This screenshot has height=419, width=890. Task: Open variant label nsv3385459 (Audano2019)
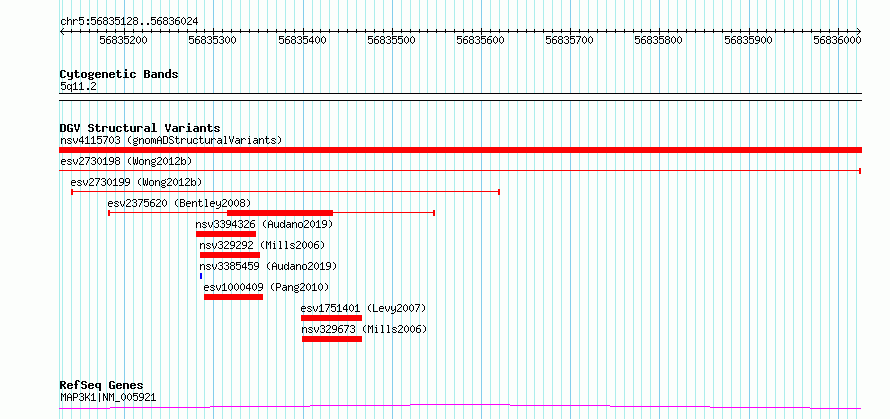(x=268, y=266)
